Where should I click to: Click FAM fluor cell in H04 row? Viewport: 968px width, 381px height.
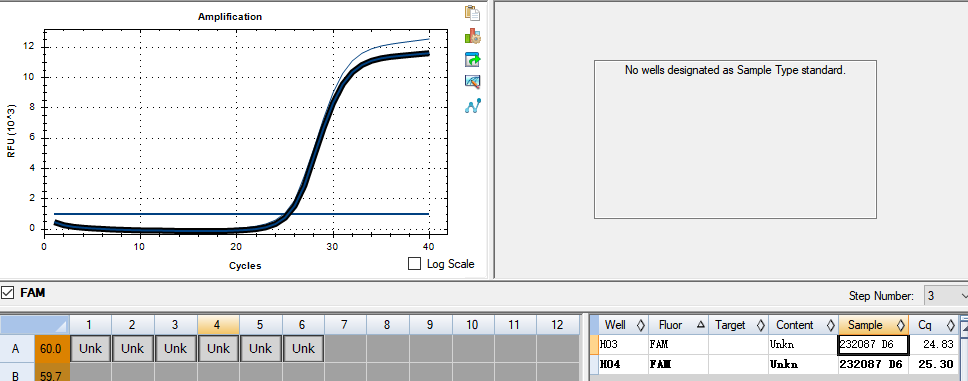pos(678,364)
